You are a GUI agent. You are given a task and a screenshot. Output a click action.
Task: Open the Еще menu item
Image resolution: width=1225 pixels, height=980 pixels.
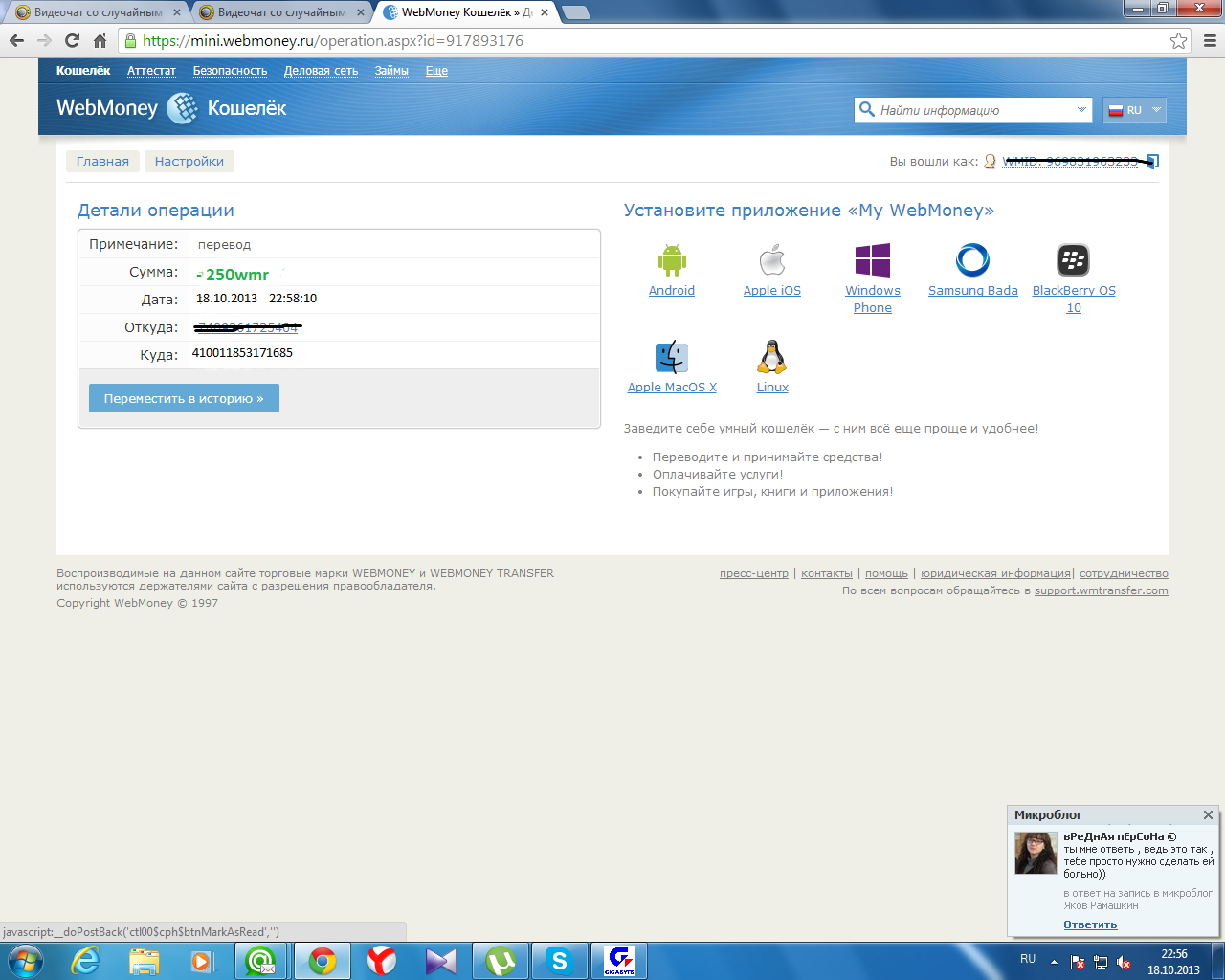point(436,71)
